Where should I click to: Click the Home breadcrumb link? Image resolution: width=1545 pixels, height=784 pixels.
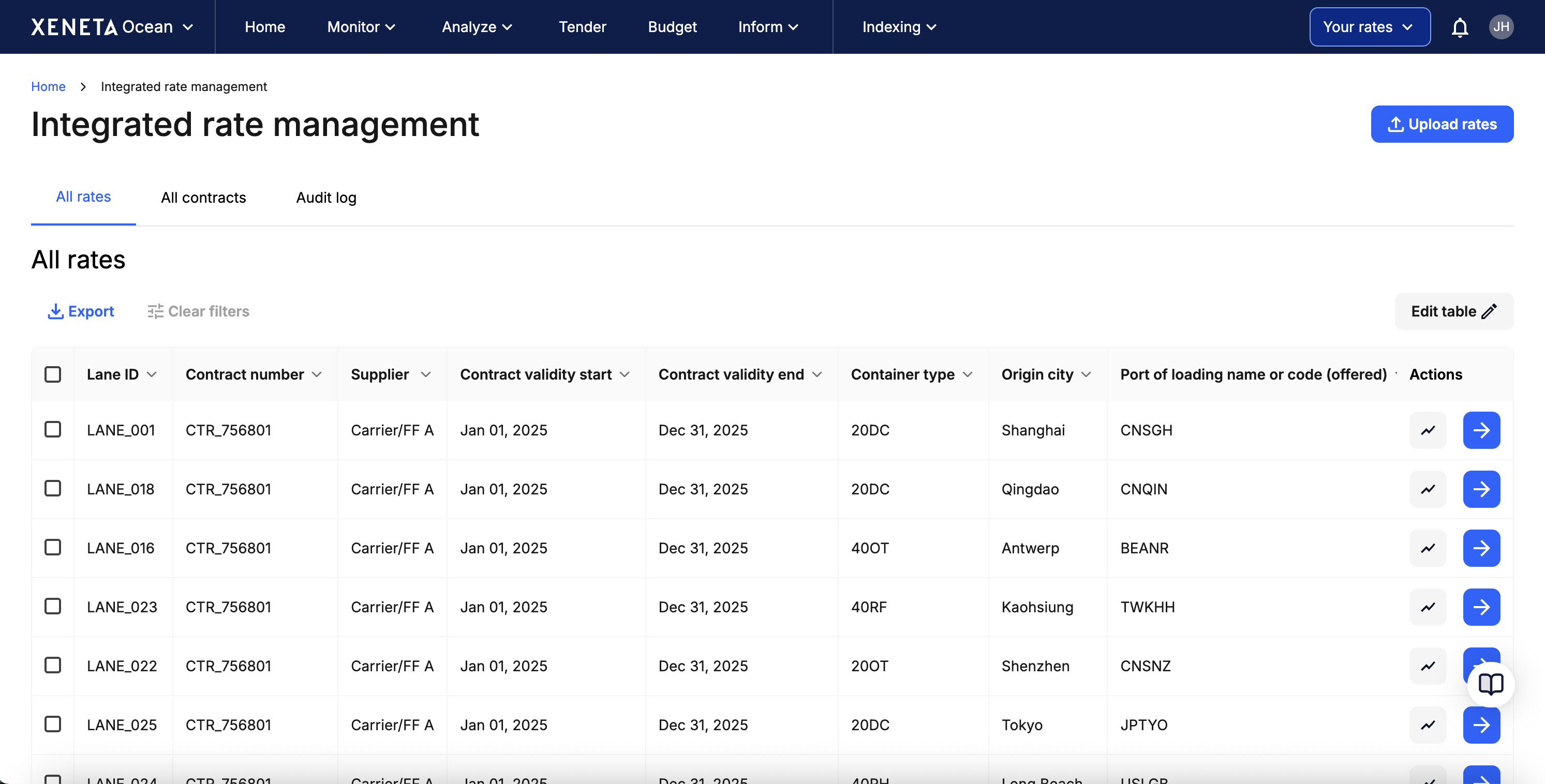pos(48,86)
